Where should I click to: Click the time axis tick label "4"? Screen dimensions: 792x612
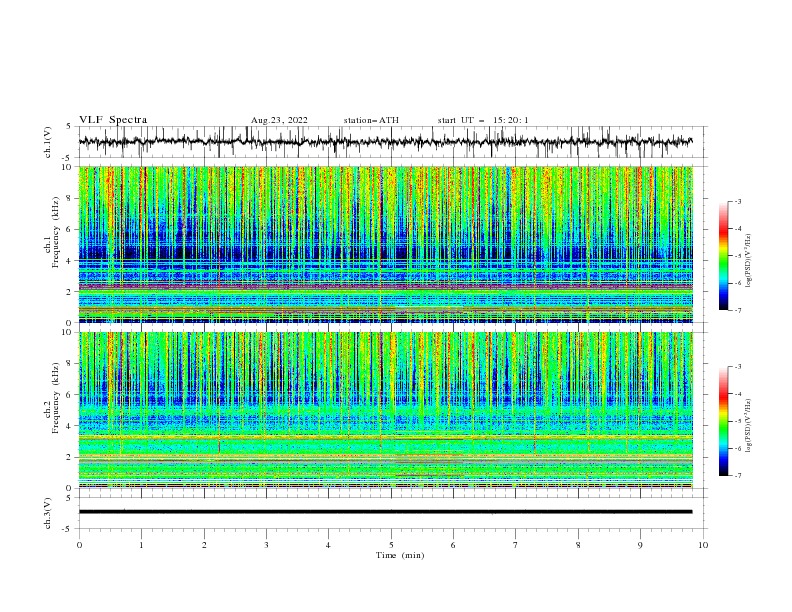tap(328, 545)
